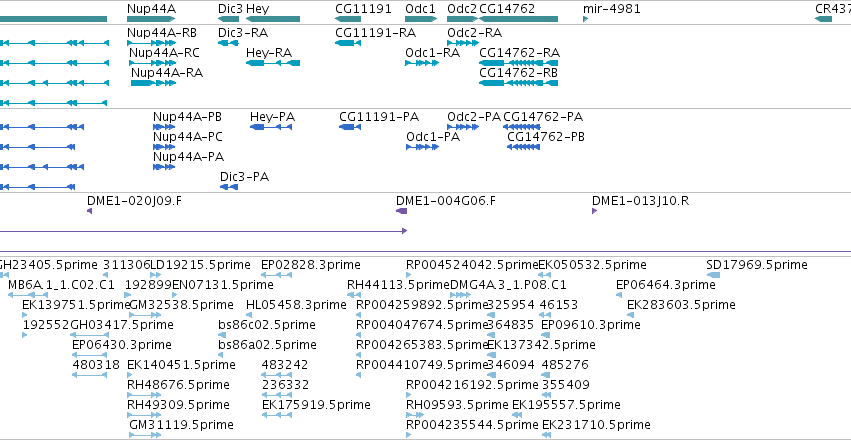Click the CG14762-PB protein feature
This screenshot has height=440, width=851.
(523, 147)
